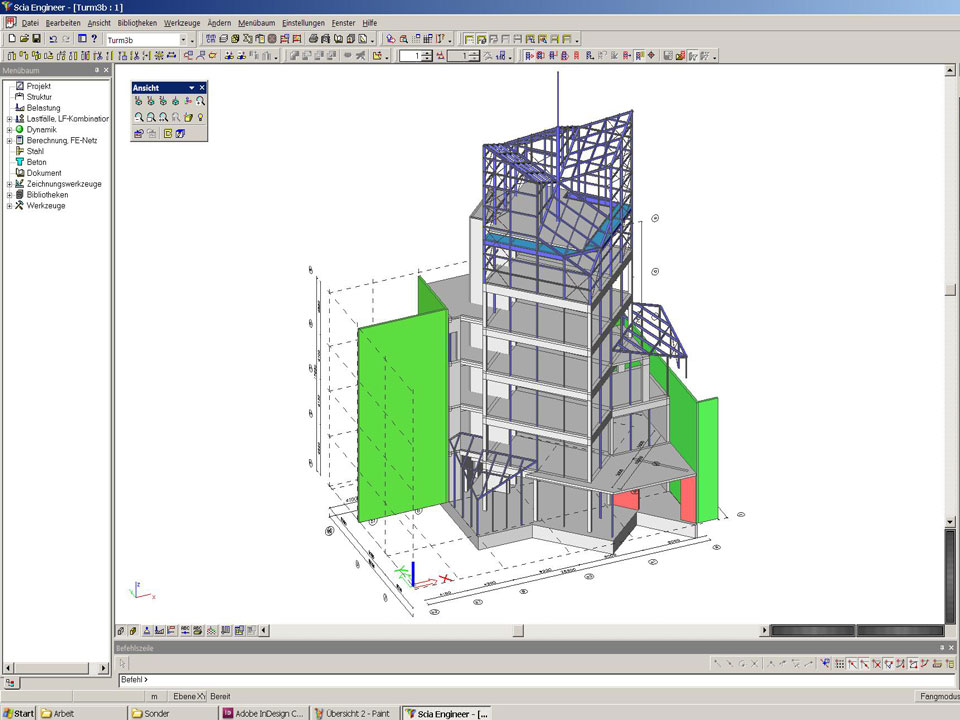Open help via the question mark icon

coord(94,39)
